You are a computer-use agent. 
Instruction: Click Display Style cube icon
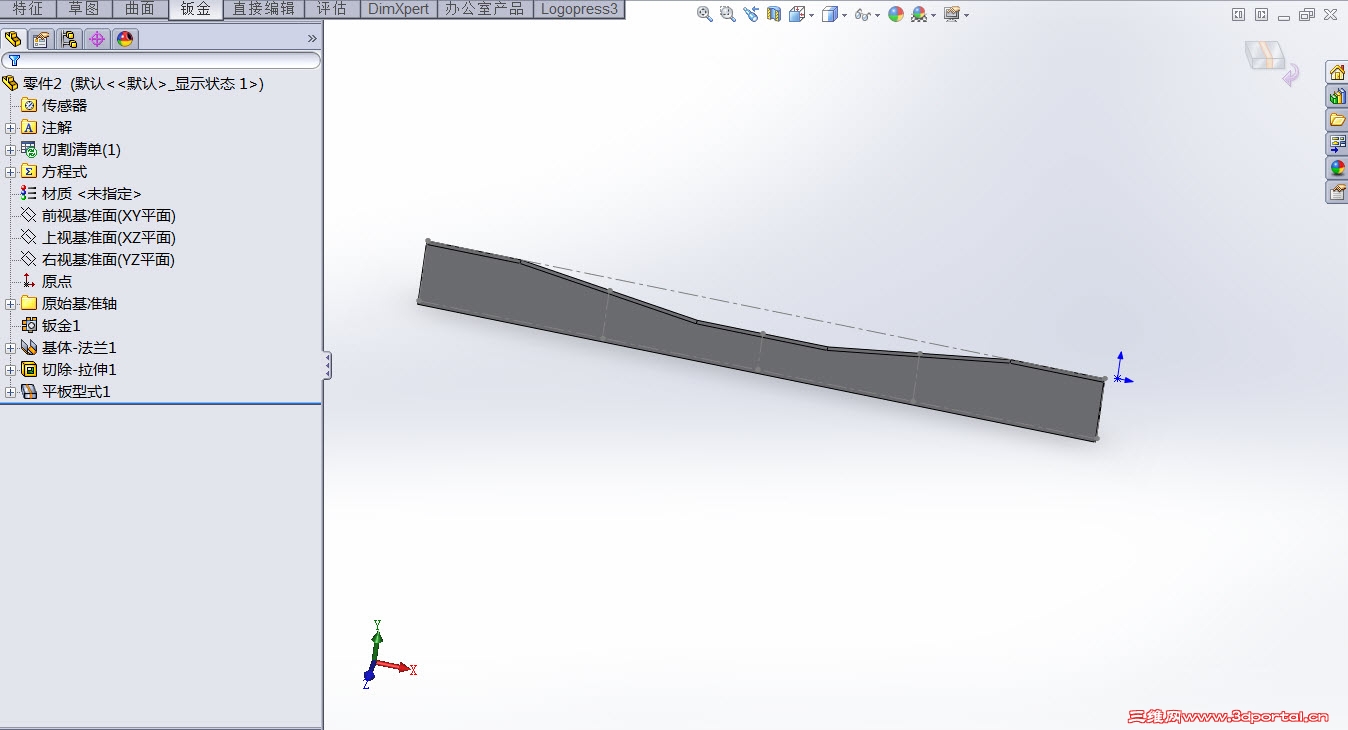[x=829, y=14]
